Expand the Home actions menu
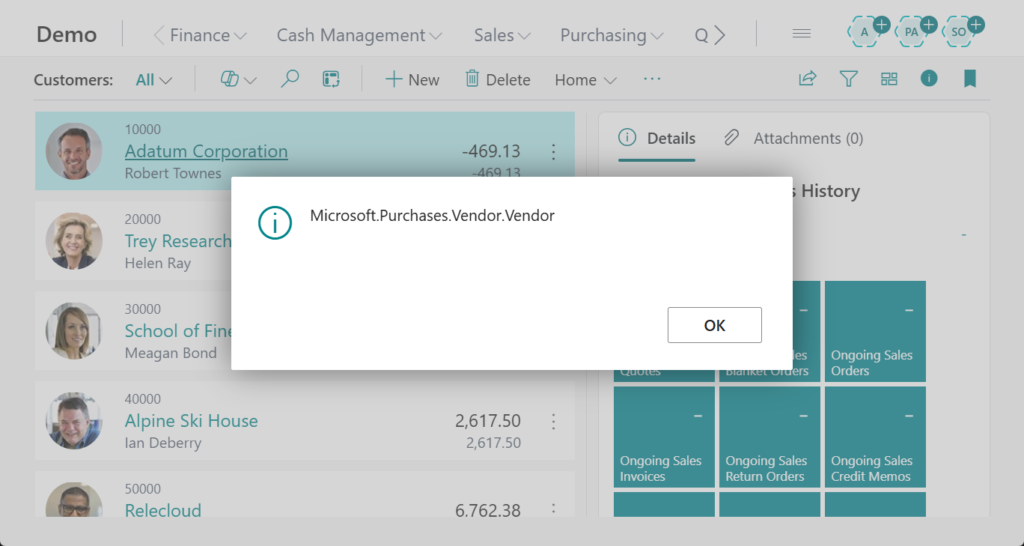This screenshot has height=546, width=1024. [x=586, y=80]
